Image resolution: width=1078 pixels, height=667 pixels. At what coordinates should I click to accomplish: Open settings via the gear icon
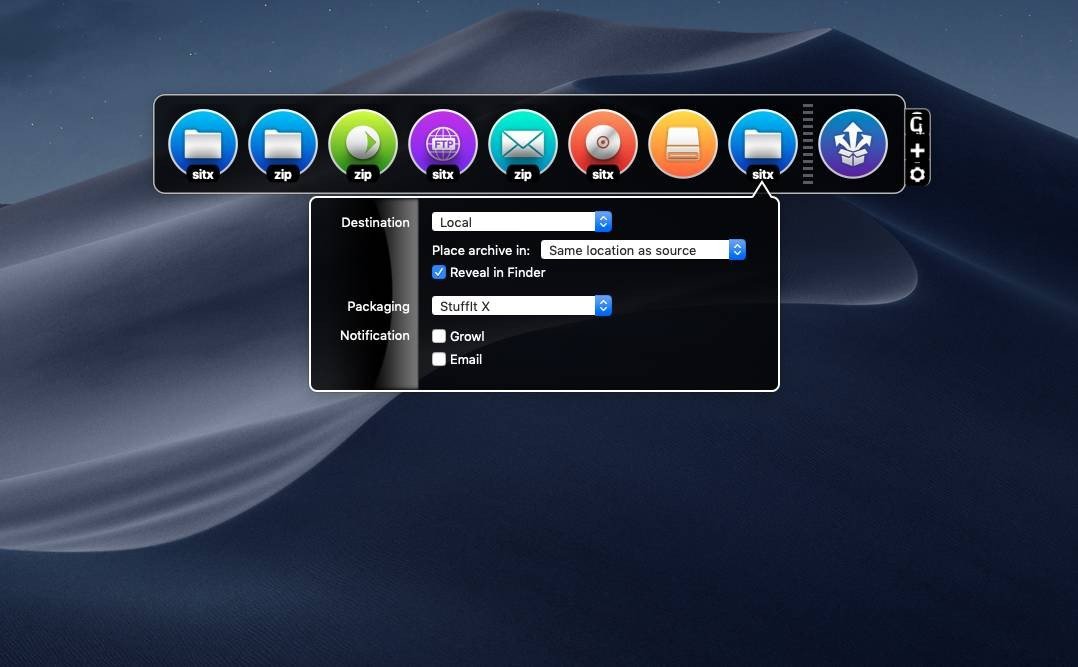point(917,175)
